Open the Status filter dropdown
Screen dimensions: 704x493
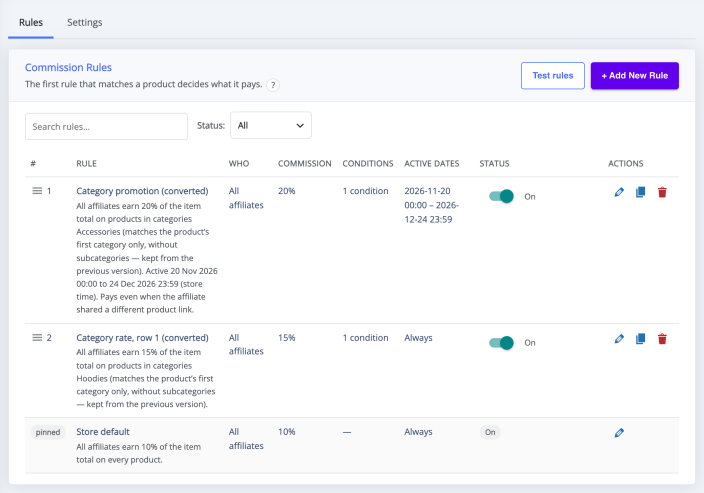tap(271, 125)
